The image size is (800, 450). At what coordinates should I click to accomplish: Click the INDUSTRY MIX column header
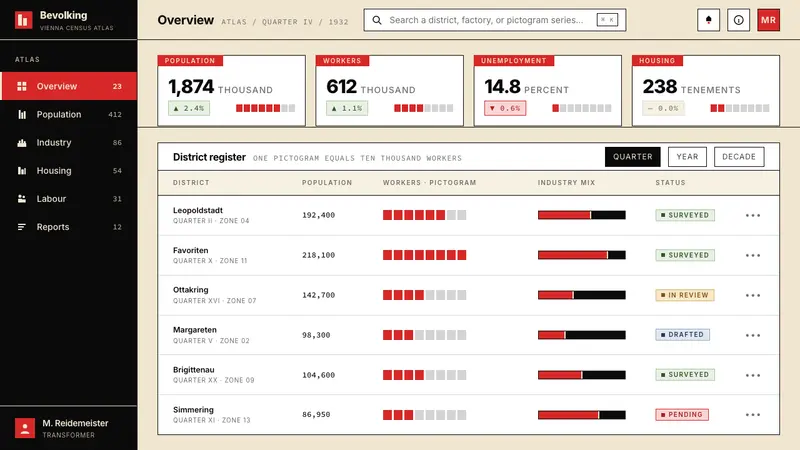pos(566,183)
